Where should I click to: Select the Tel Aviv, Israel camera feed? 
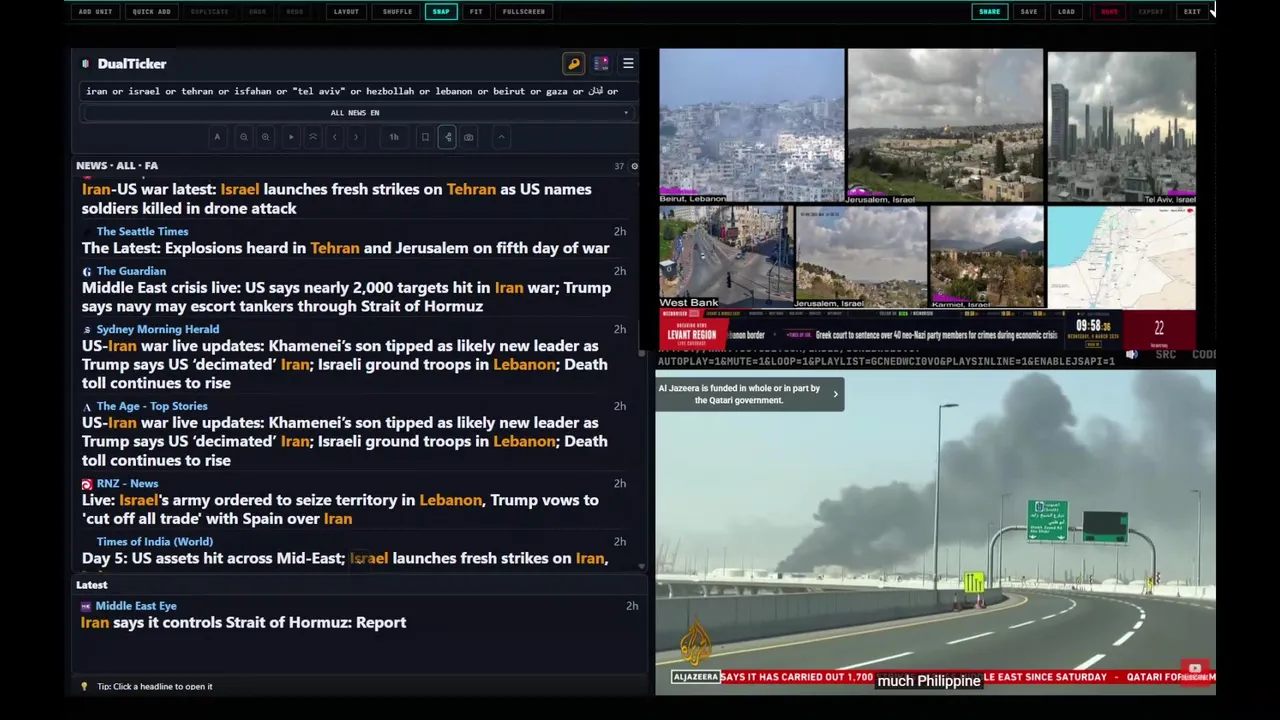pos(1121,126)
